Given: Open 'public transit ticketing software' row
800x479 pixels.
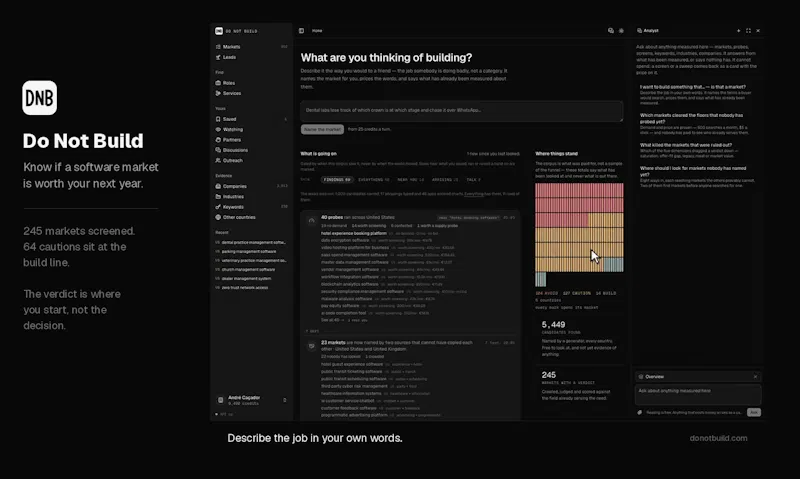Looking at the screenshot, I should click(352, 371).
